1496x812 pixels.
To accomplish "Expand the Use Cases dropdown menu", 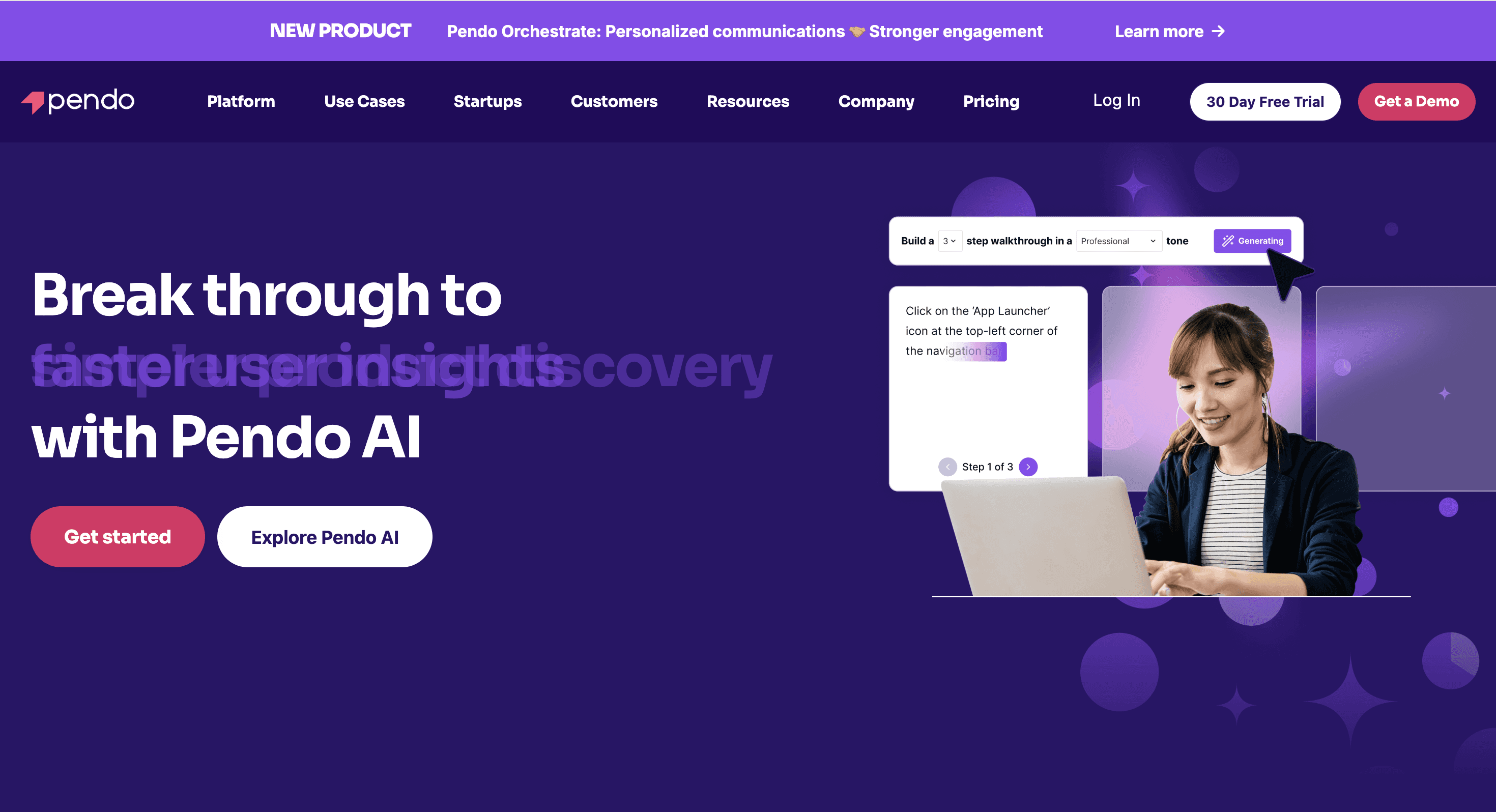I will point(364,100).
